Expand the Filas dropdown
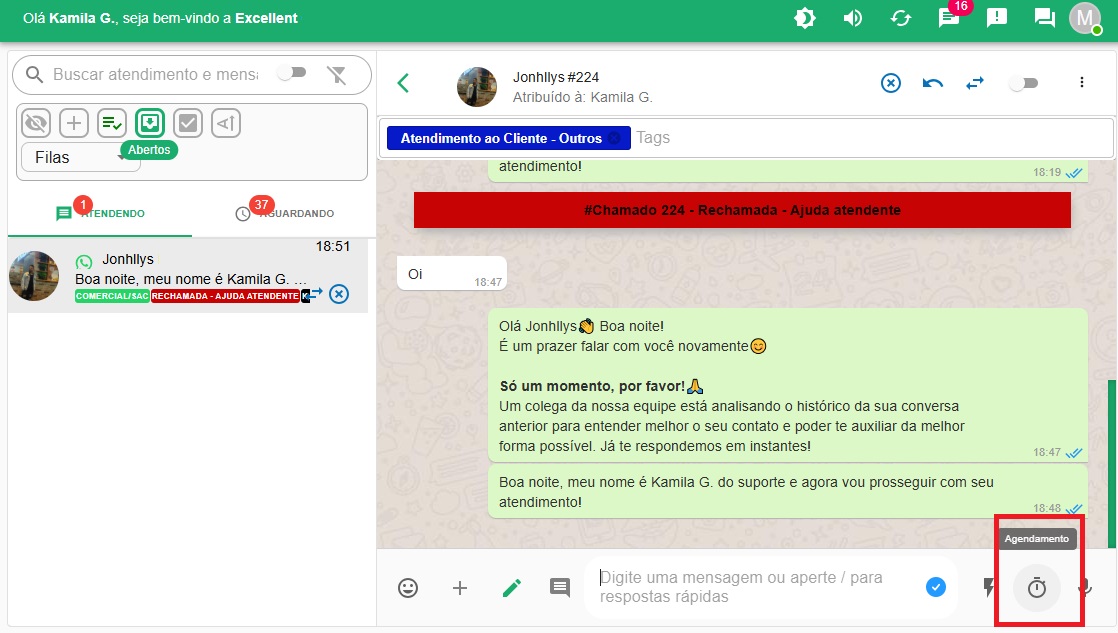 (80, 157)
